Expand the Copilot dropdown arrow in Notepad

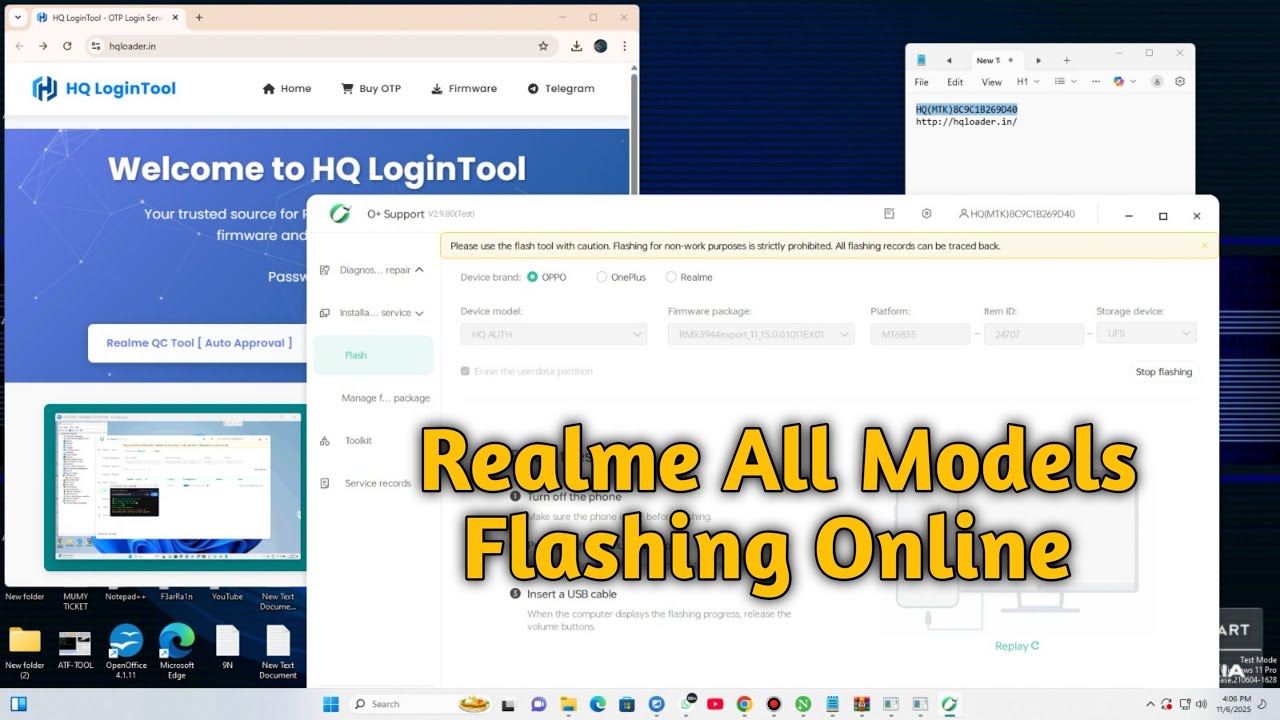1133,82
